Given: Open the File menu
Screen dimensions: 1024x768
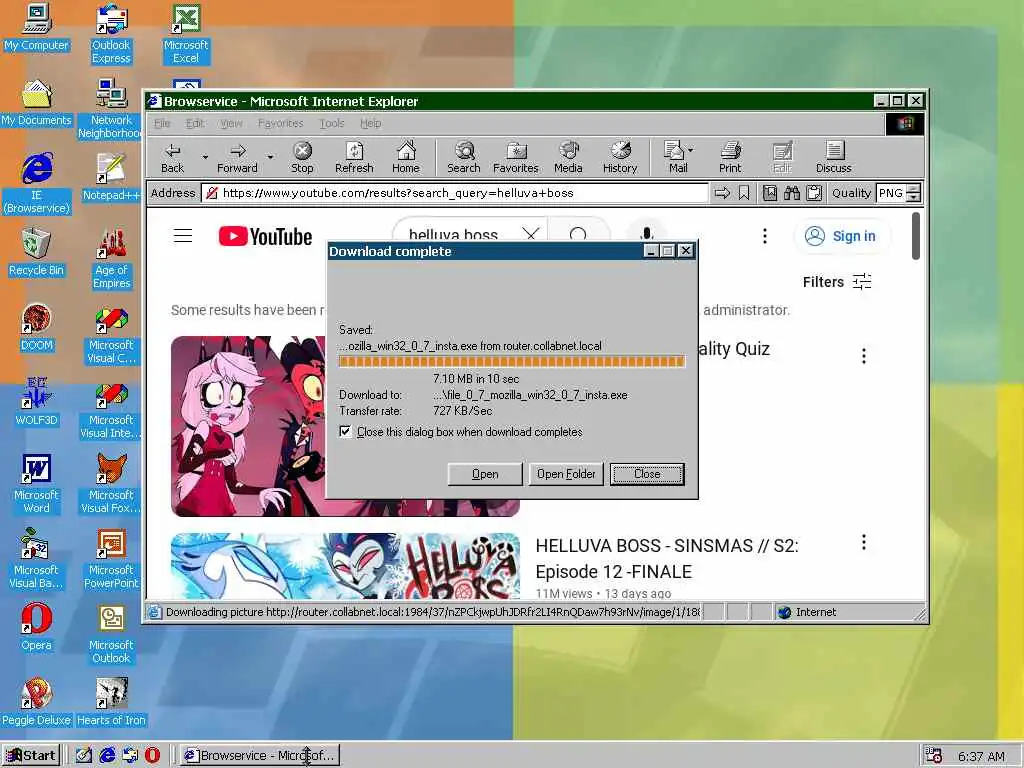Looking at the screenshot, I should coord(162,123).
